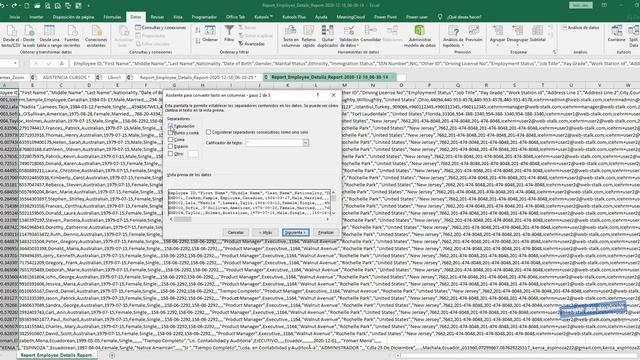Click the Desde la web icon
The height and width of the screenshot is (360, 640).
pyautogui.click(x=29, y=36)
